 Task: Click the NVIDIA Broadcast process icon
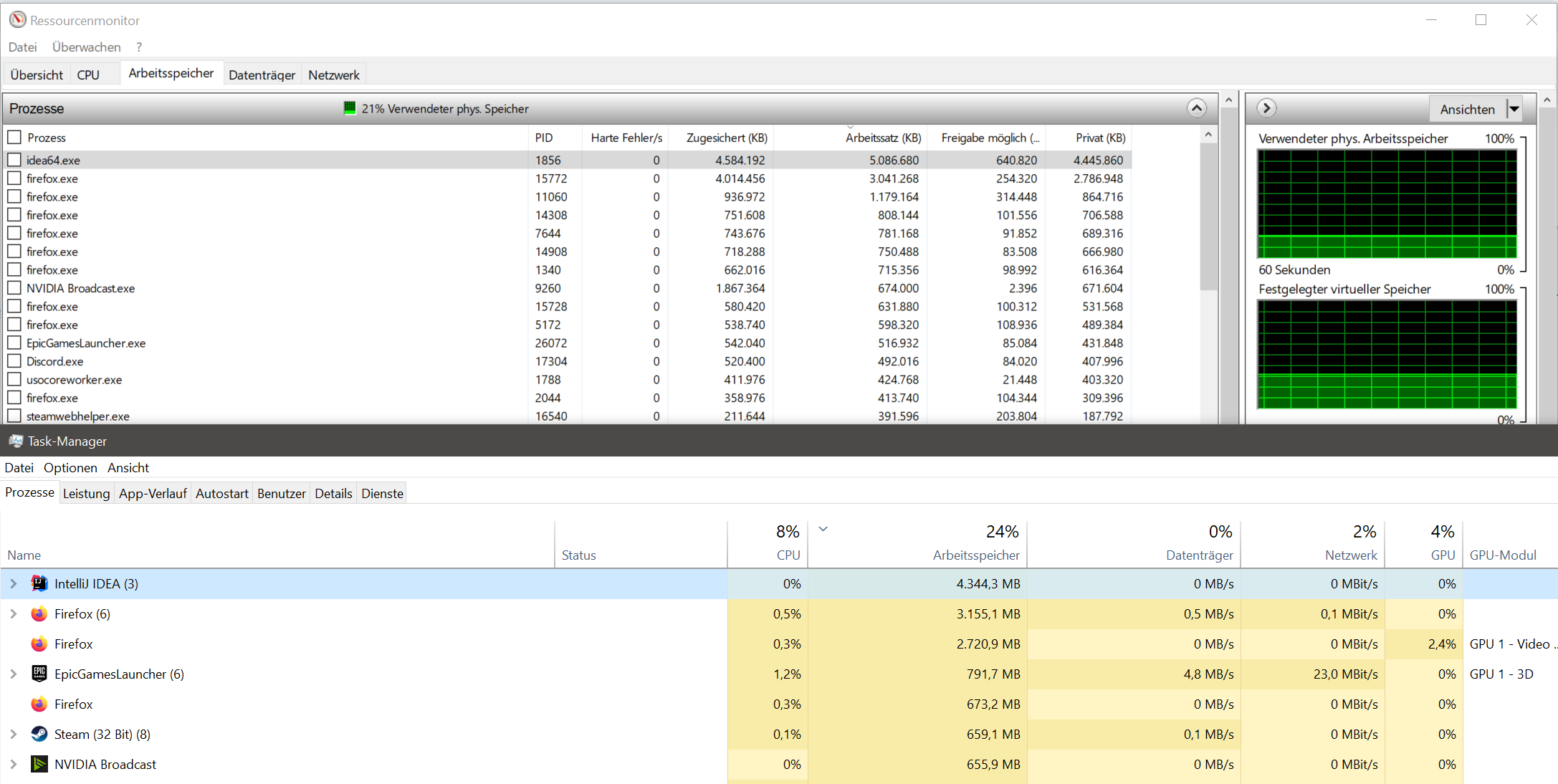pyautogui.click(x=39, y=764)
